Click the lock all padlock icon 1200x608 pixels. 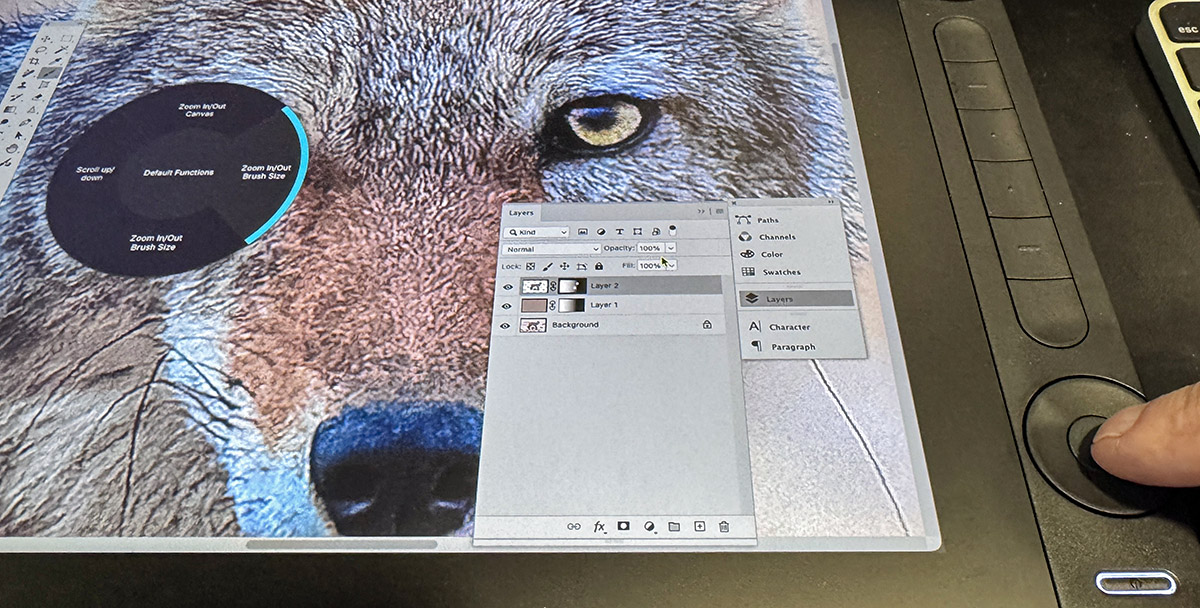coord(599,267)
